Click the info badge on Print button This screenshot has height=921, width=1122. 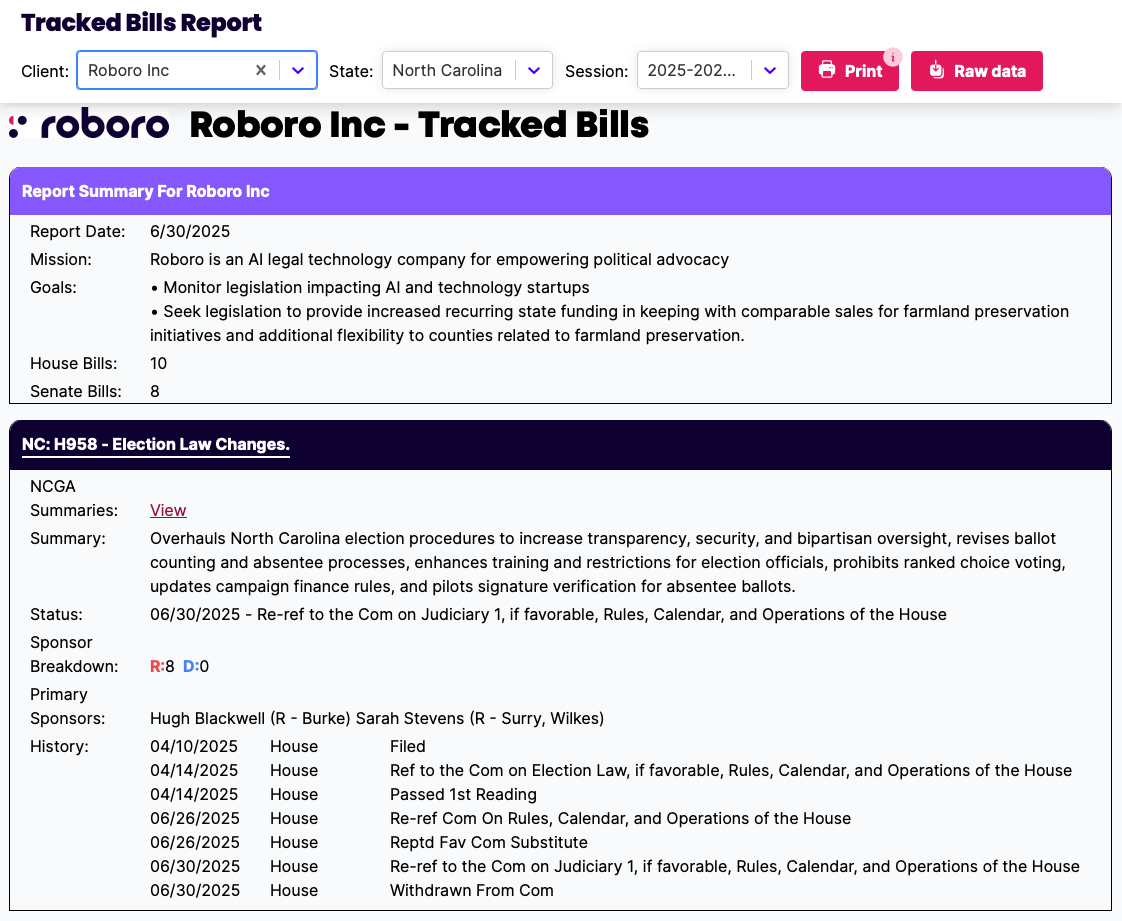pos(892,57)
